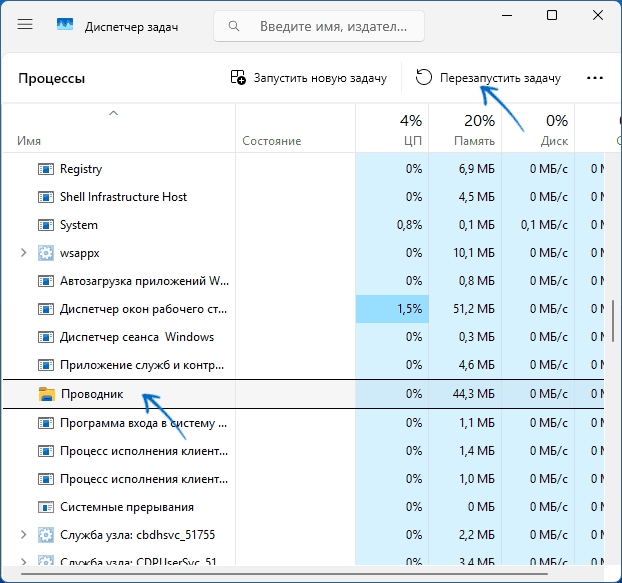Collapse sort arrow above Имя column
Screen dimensions: 622x583
[x=113, y=113]
